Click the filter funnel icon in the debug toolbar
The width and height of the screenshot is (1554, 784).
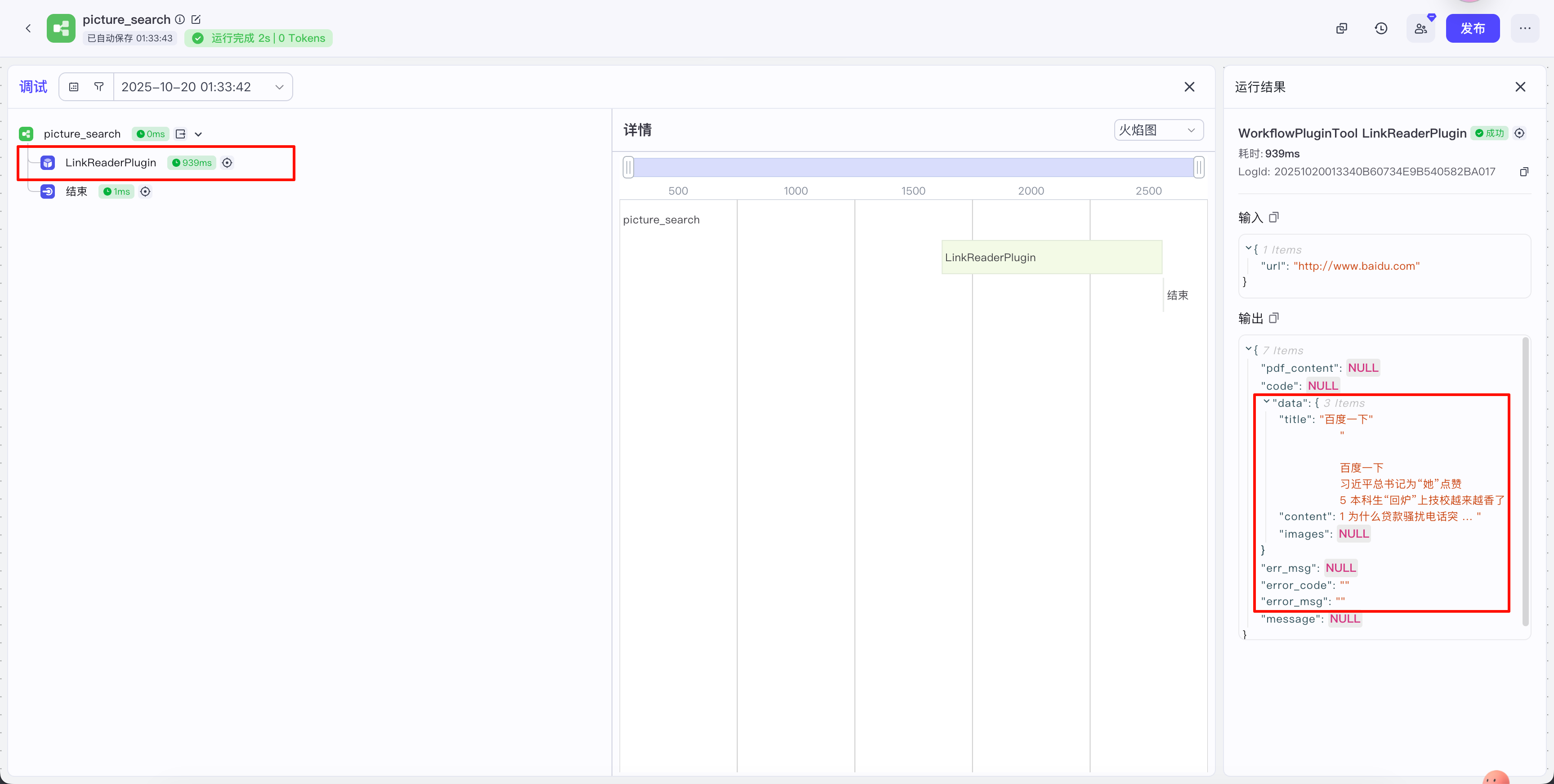click(x=99, y=87)
